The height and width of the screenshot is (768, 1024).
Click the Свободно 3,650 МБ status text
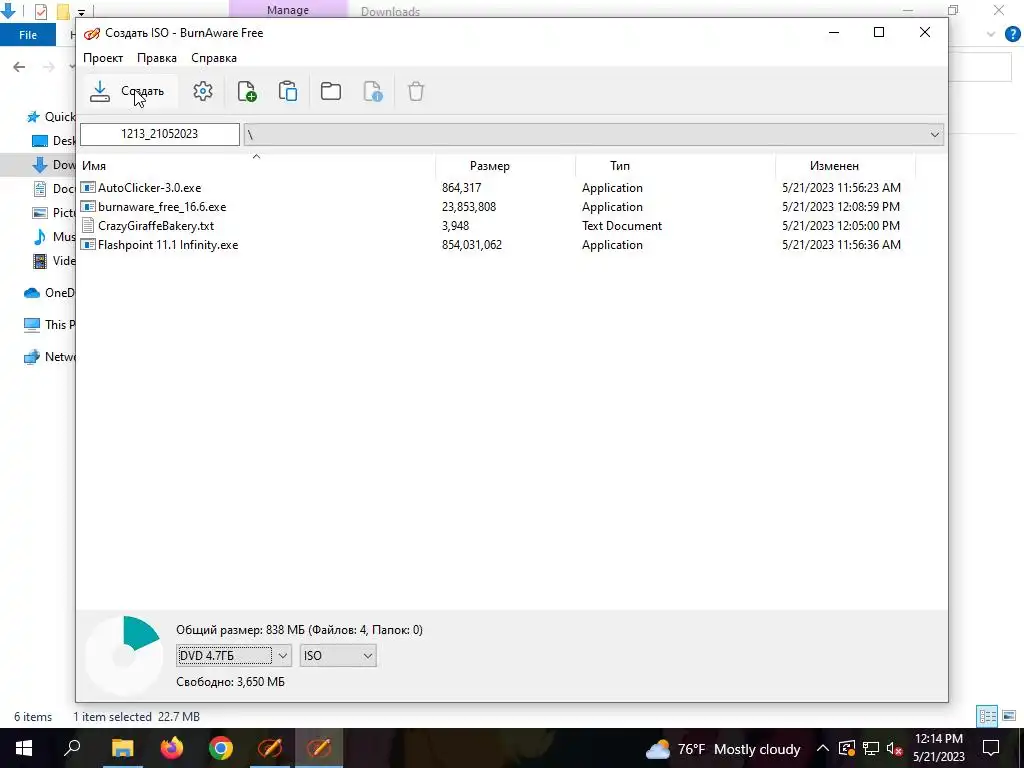pos(231,682)
